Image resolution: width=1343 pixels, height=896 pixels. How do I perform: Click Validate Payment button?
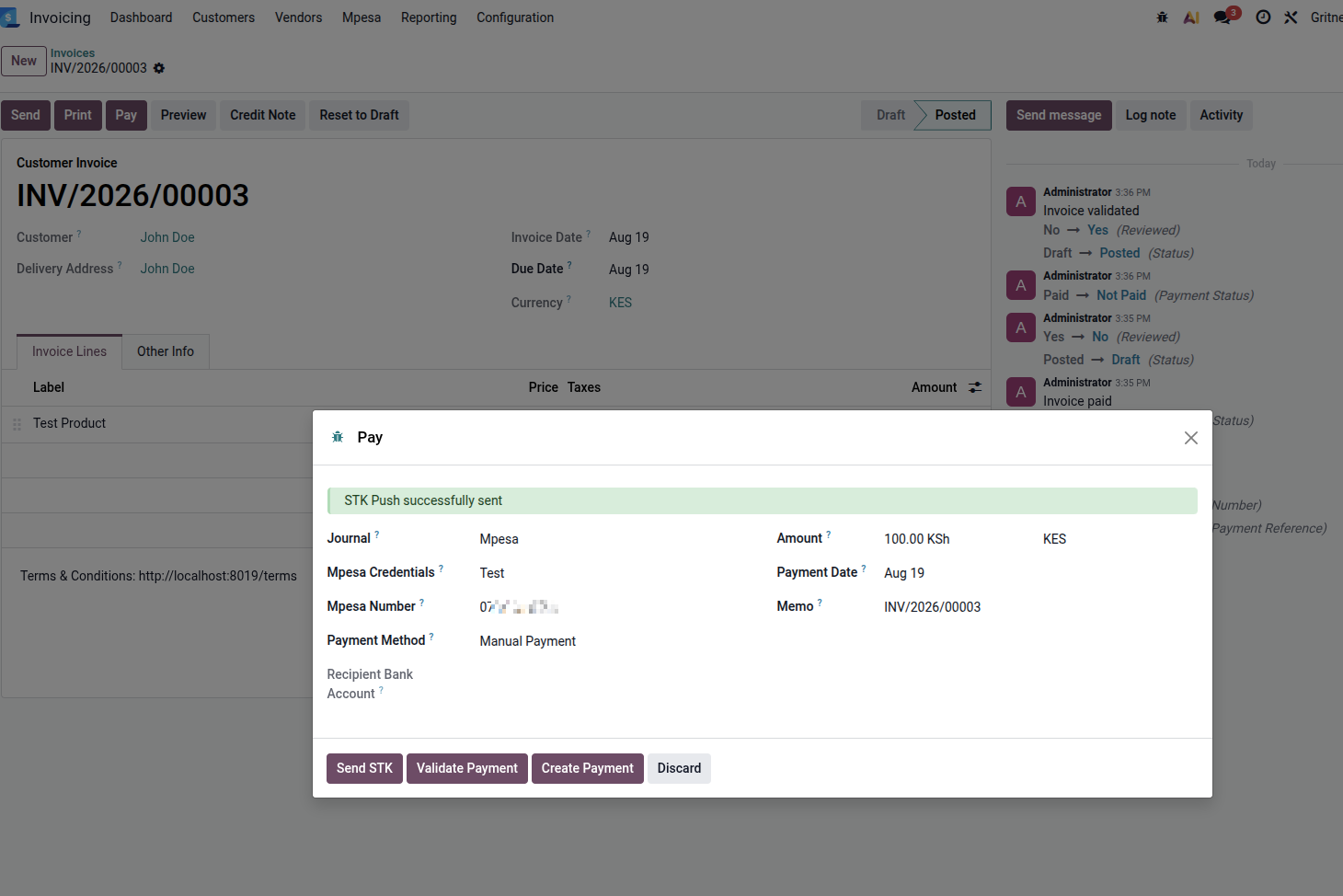tap(467, 768)
